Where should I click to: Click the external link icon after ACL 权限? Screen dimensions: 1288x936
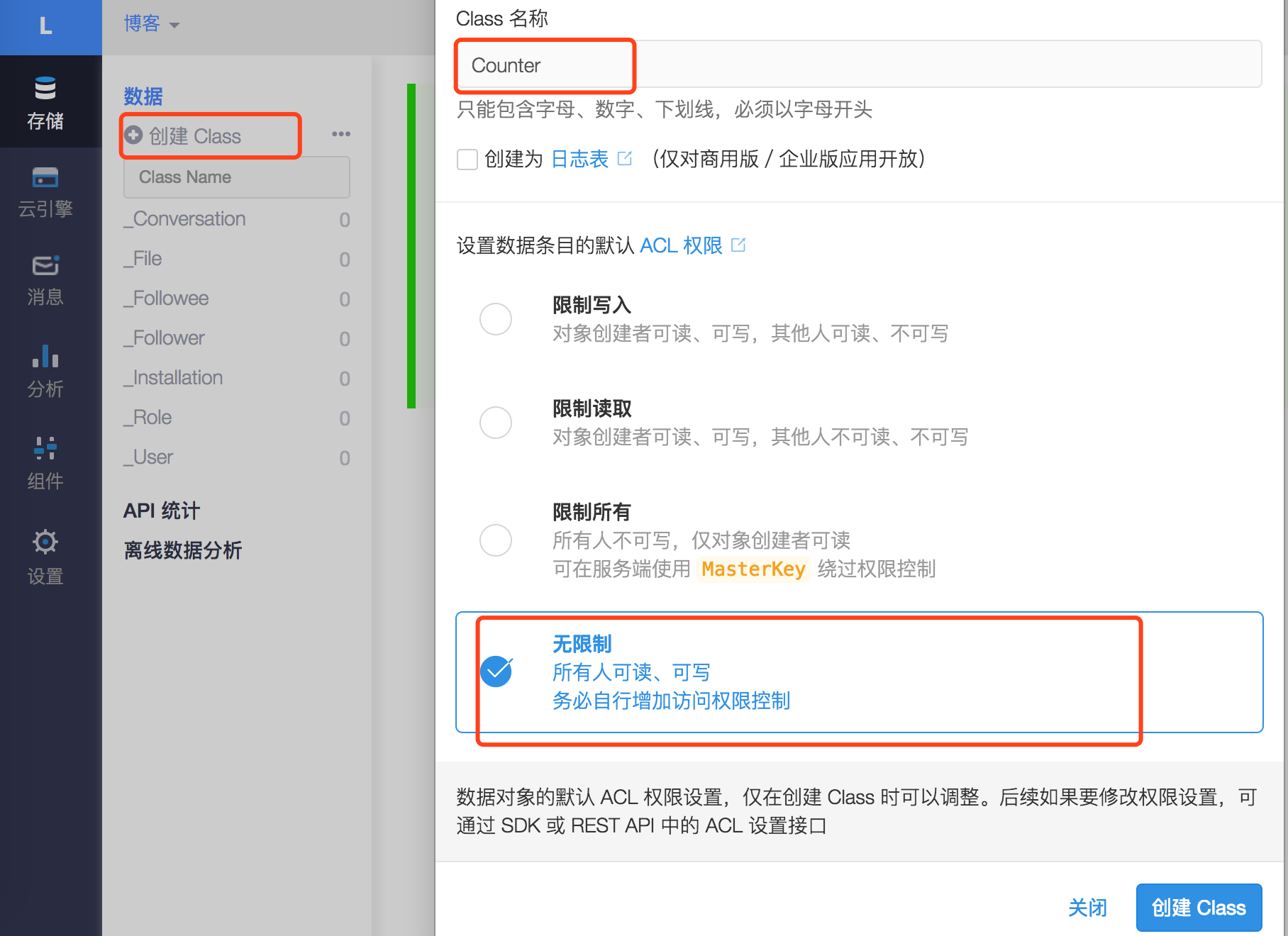(738, 245)
